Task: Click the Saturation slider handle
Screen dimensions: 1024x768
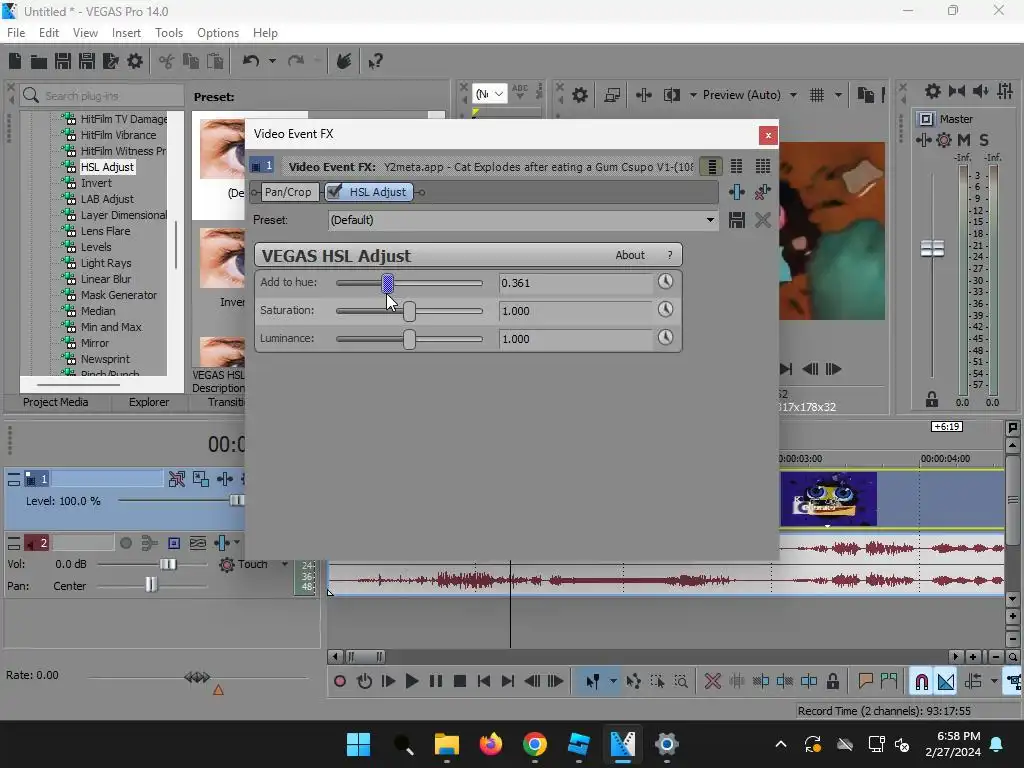Action: (x=409, y=311)
